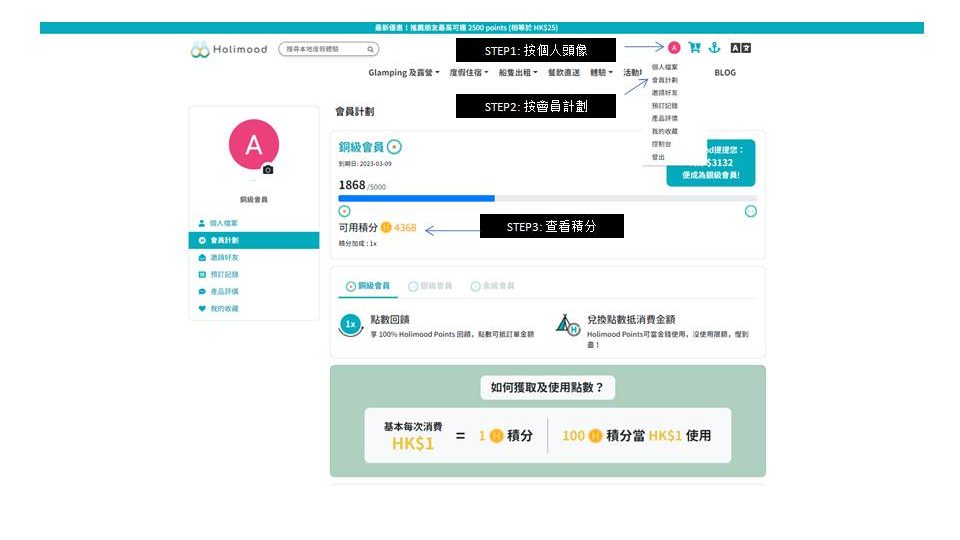The width and height of the screenshot is (960, 540).
Task: Open 預訂記錄 in the left sidebar
Action: tap(224, 274)
